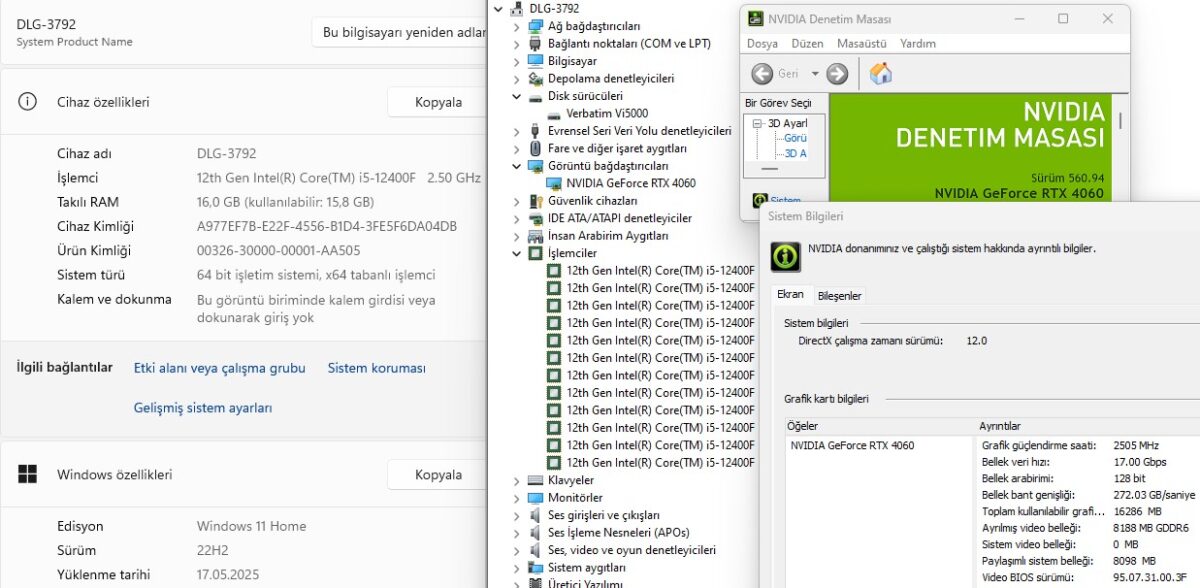Select Verbatim Vi5000 under Disk sürücüleri
Viewport: 1200px width, 588px height.
[607, 113]
